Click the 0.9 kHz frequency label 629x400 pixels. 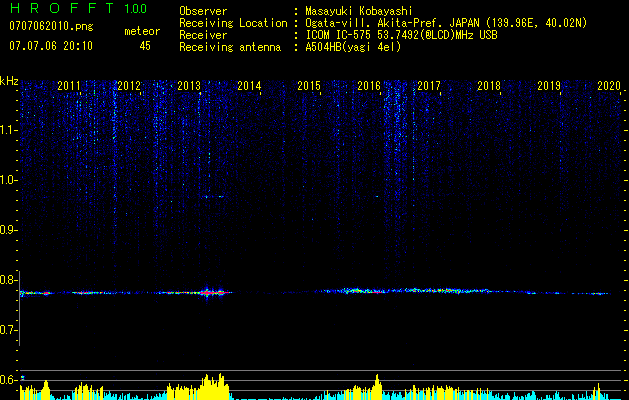[x=8, y=230]
